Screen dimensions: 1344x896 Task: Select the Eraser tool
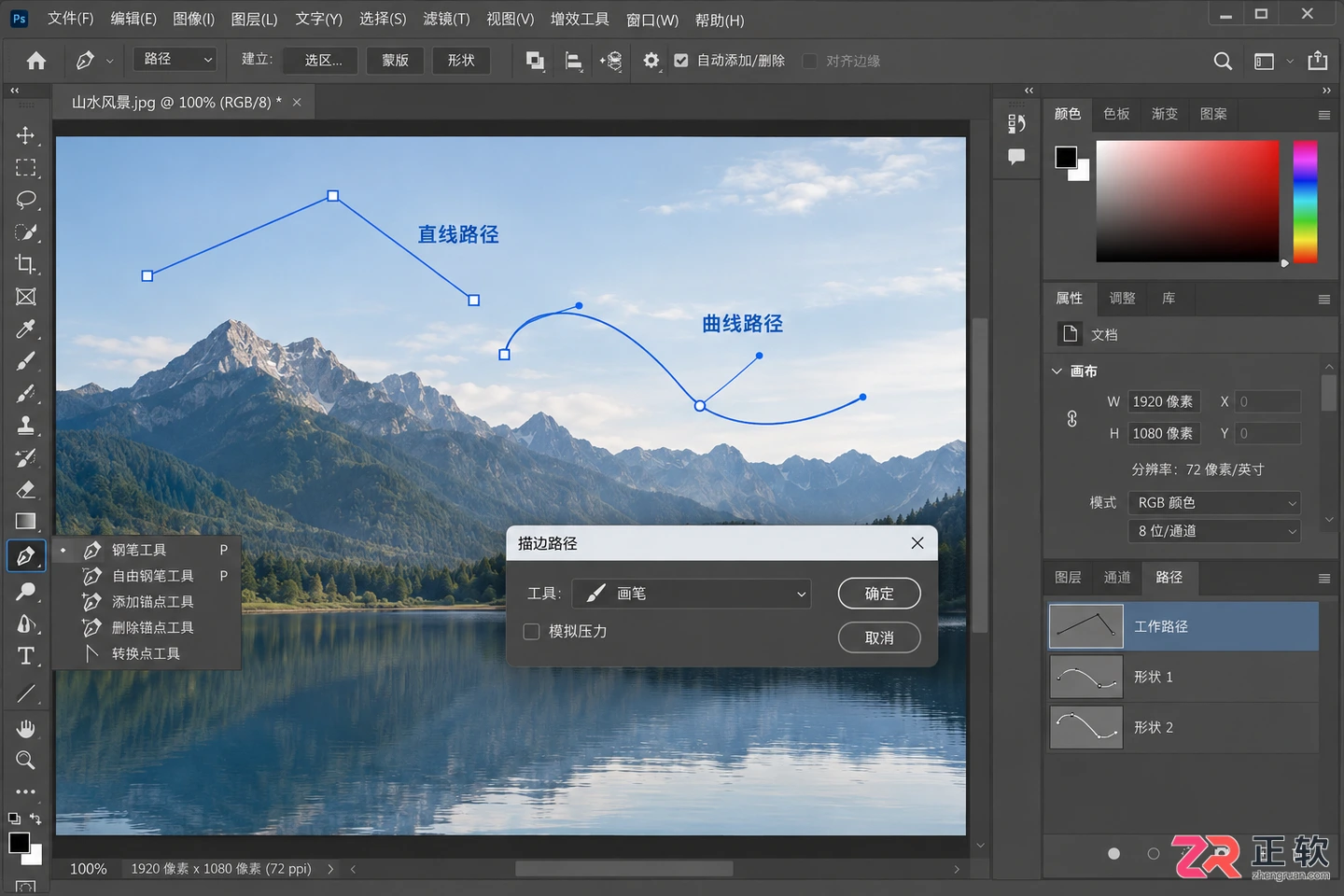(25, 490)
